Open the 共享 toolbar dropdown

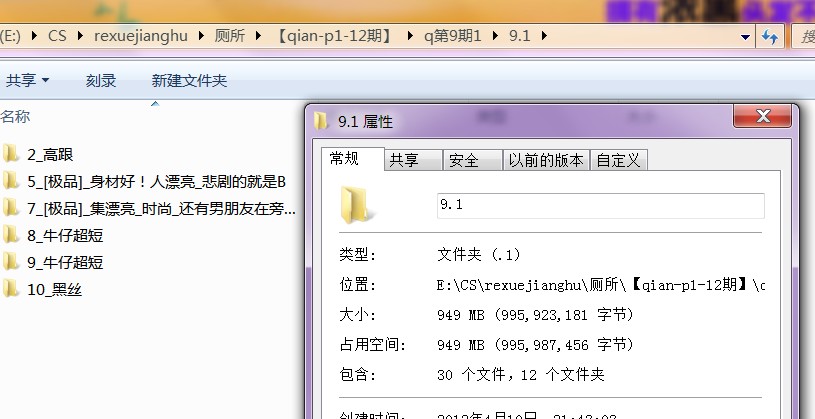pos(28,80)
